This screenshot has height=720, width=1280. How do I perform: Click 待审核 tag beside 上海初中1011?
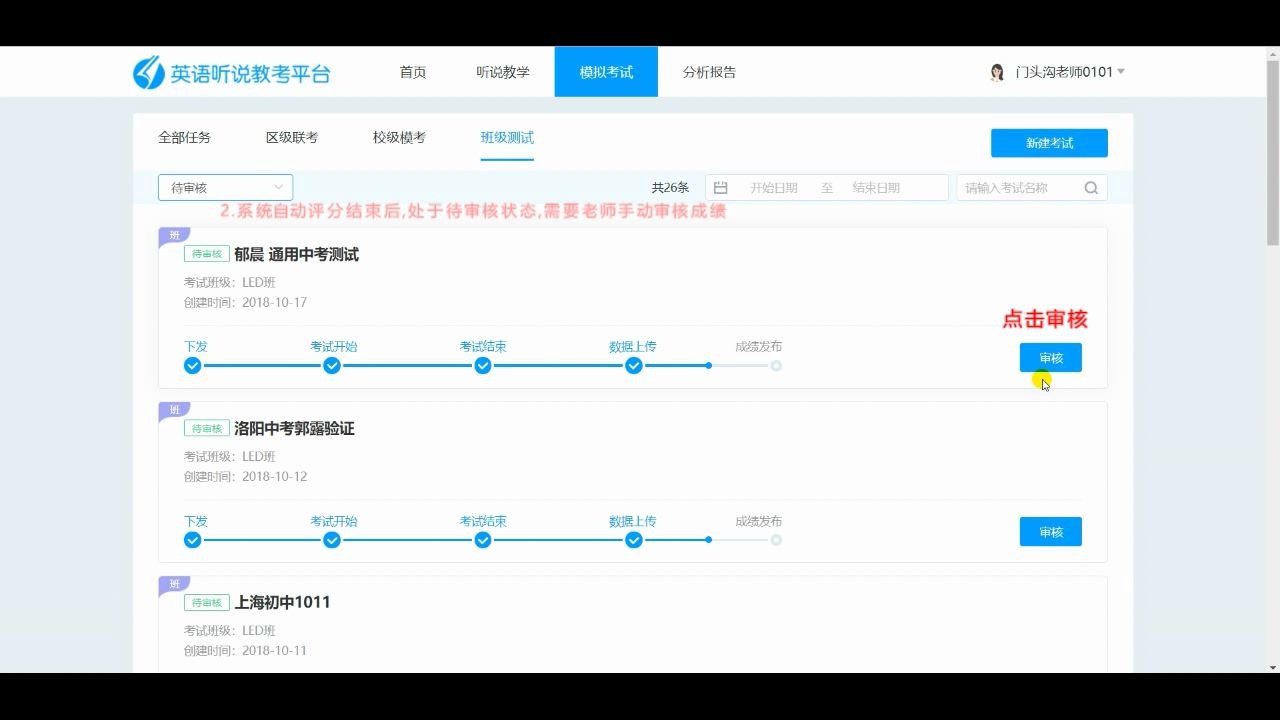(207, 603)
